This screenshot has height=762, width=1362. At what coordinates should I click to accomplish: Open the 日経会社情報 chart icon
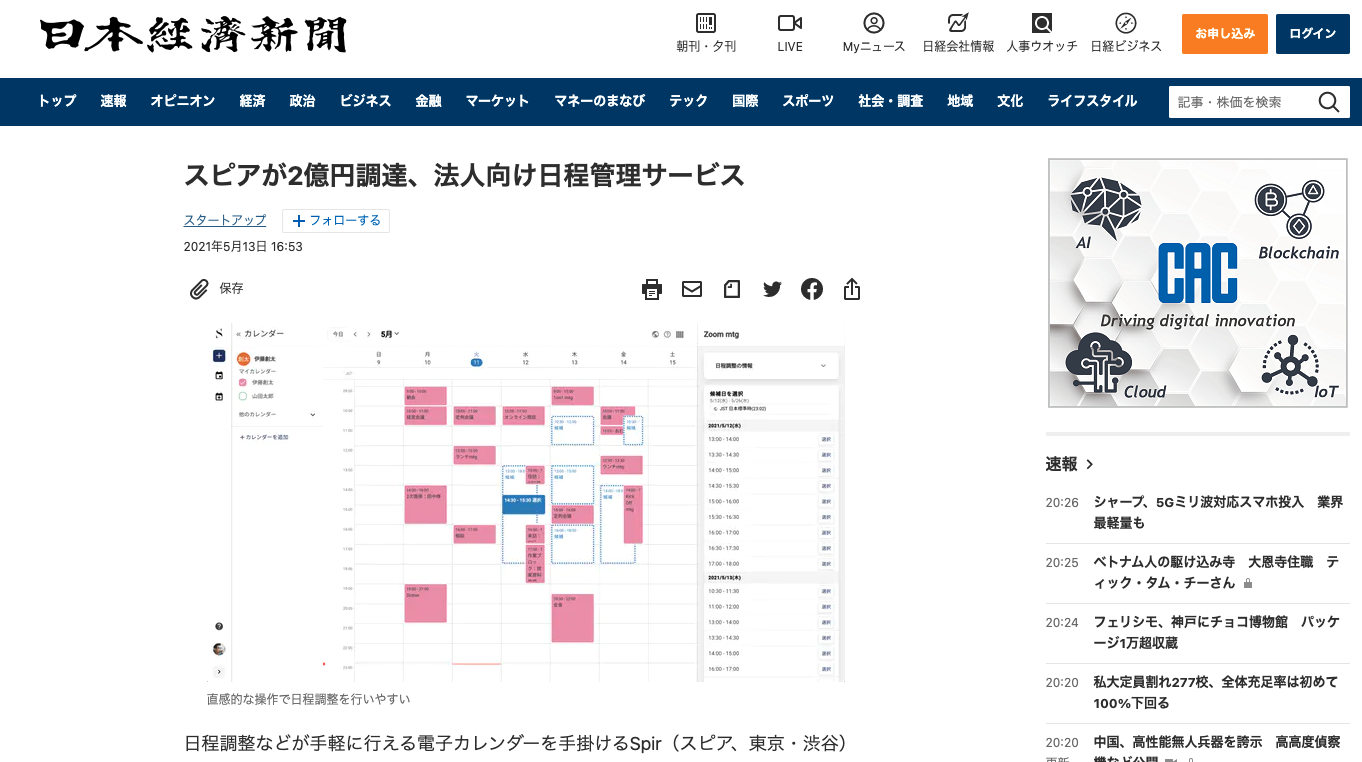point(958,23)
